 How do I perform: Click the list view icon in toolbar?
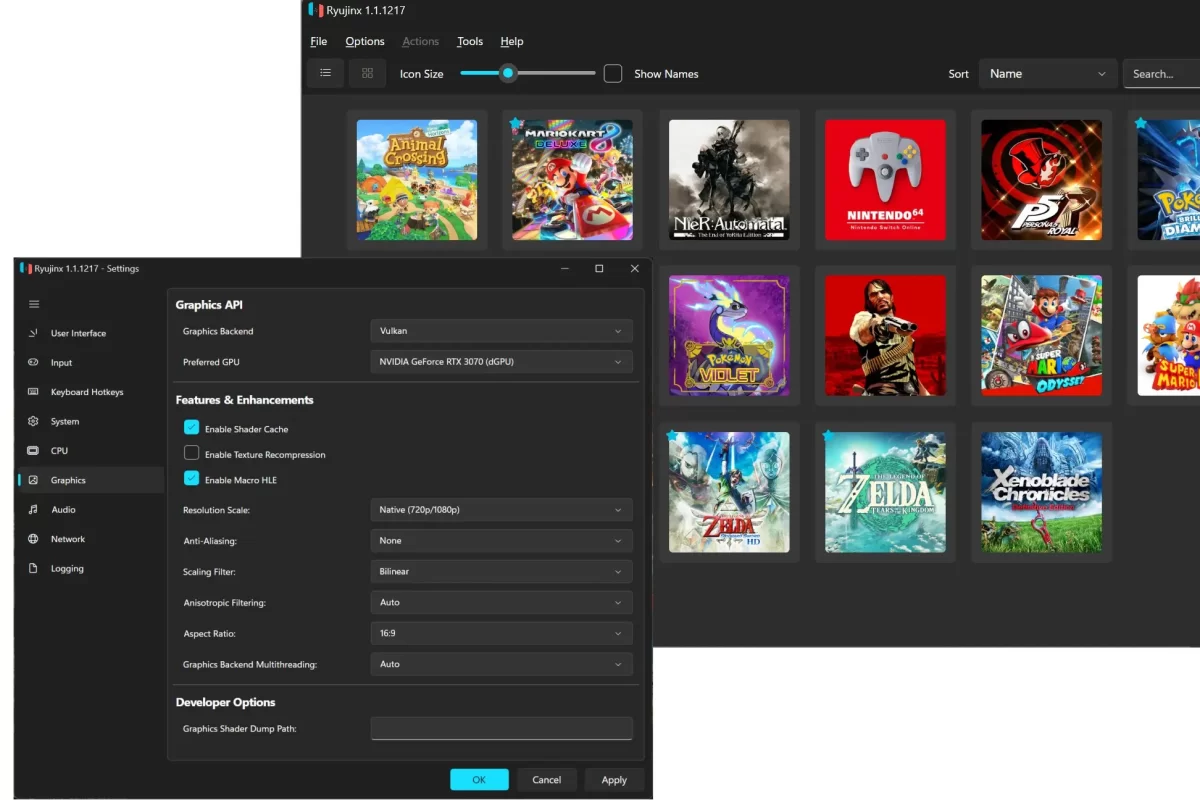[x=325, y=73]
